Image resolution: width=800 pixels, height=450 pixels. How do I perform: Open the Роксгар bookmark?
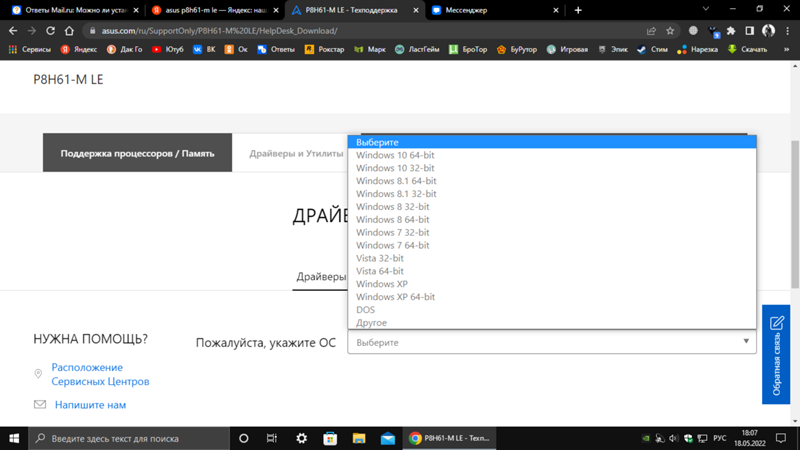[x=324, y=49]
